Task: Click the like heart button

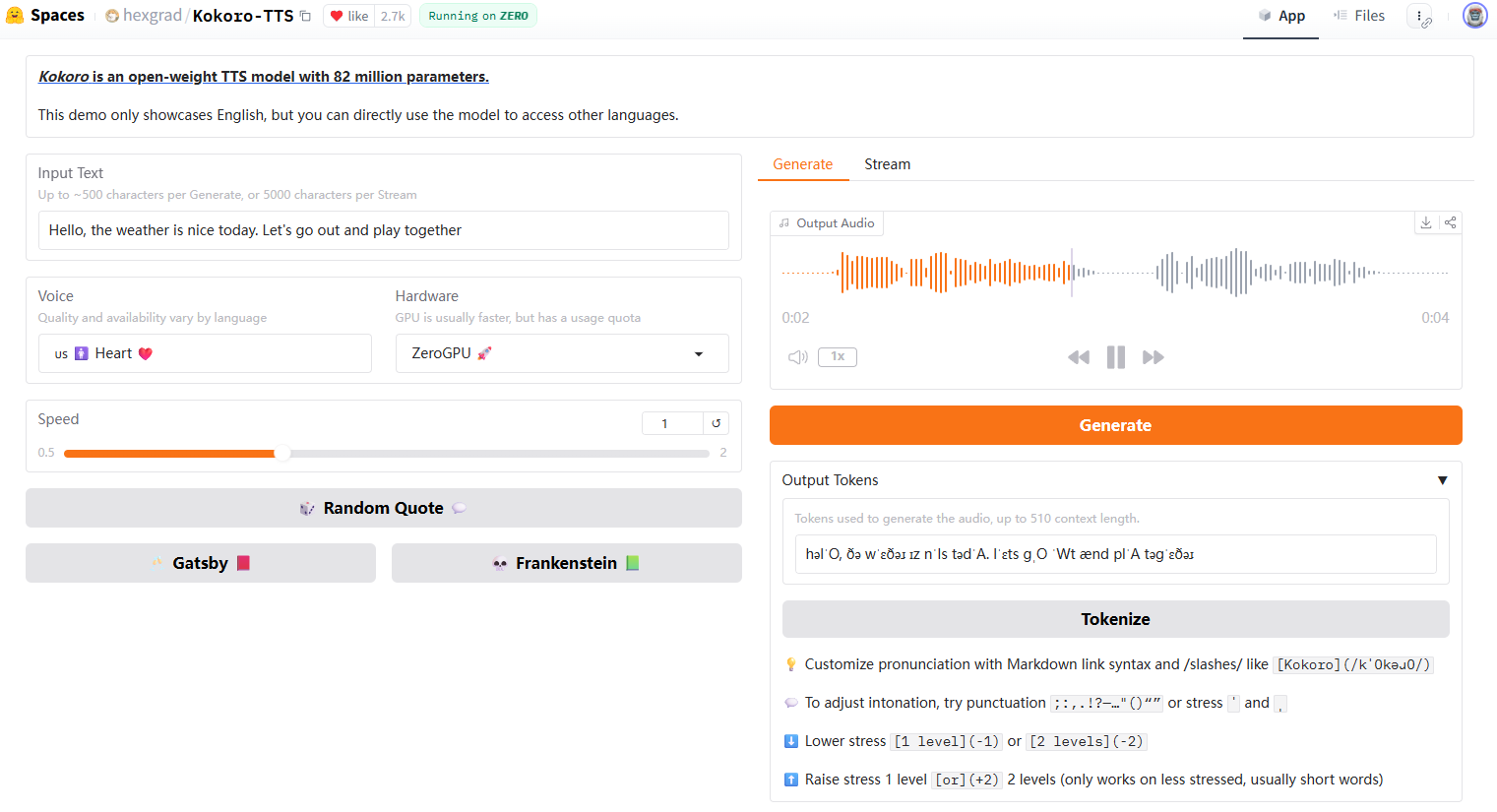Action: (x=348, y=16)
